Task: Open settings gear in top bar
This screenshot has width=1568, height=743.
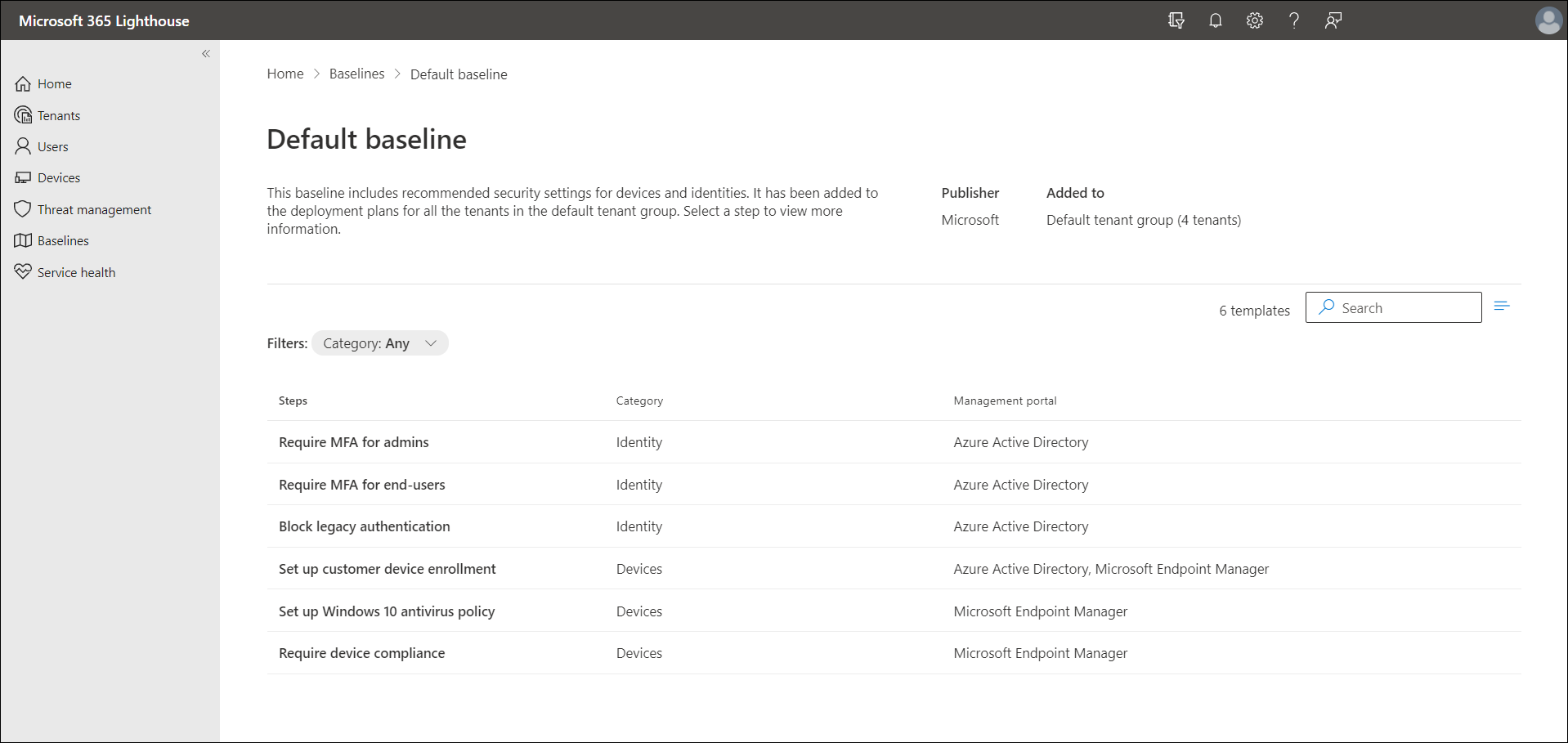Action: click(x=1255, y=20)
